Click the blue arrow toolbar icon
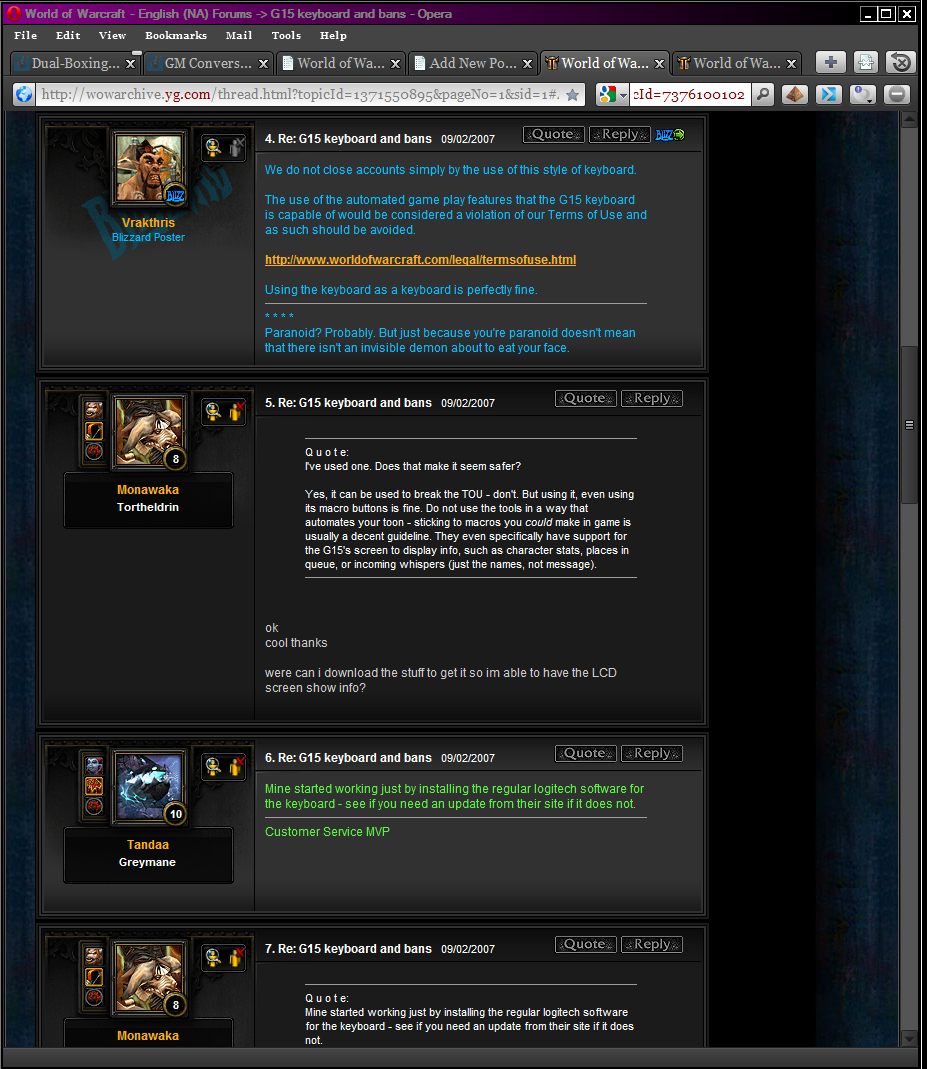 (x=829, y=94)
